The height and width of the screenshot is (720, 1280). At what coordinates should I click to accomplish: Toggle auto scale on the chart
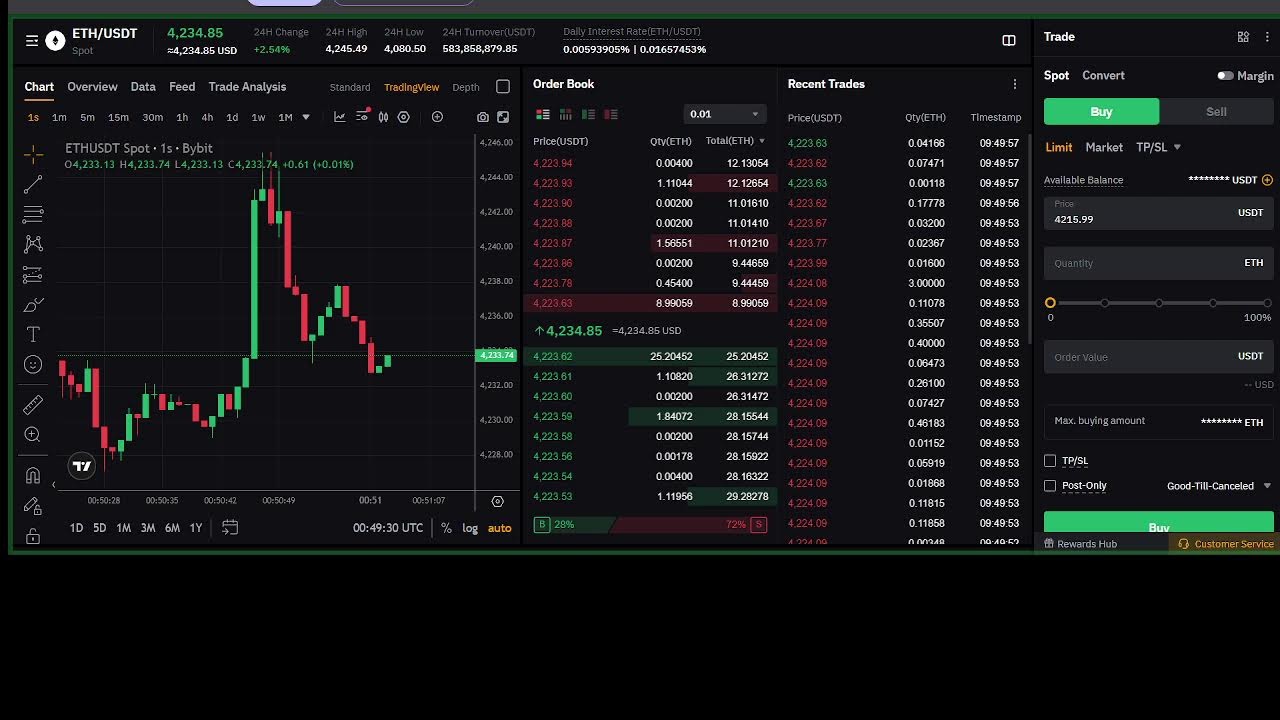pos(499,528)
